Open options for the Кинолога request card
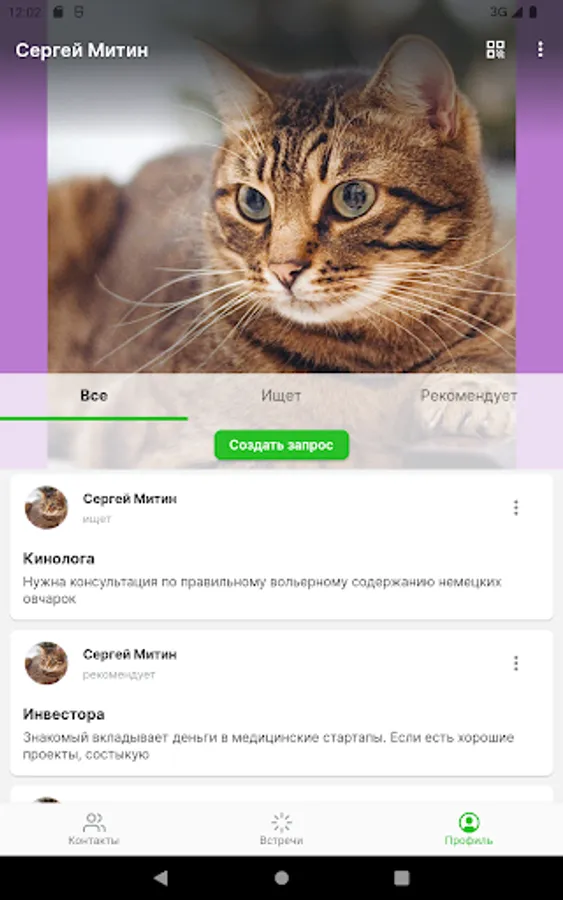Image resolution: width=563 pixels, height=900 pixels. [x=515, y=507]
